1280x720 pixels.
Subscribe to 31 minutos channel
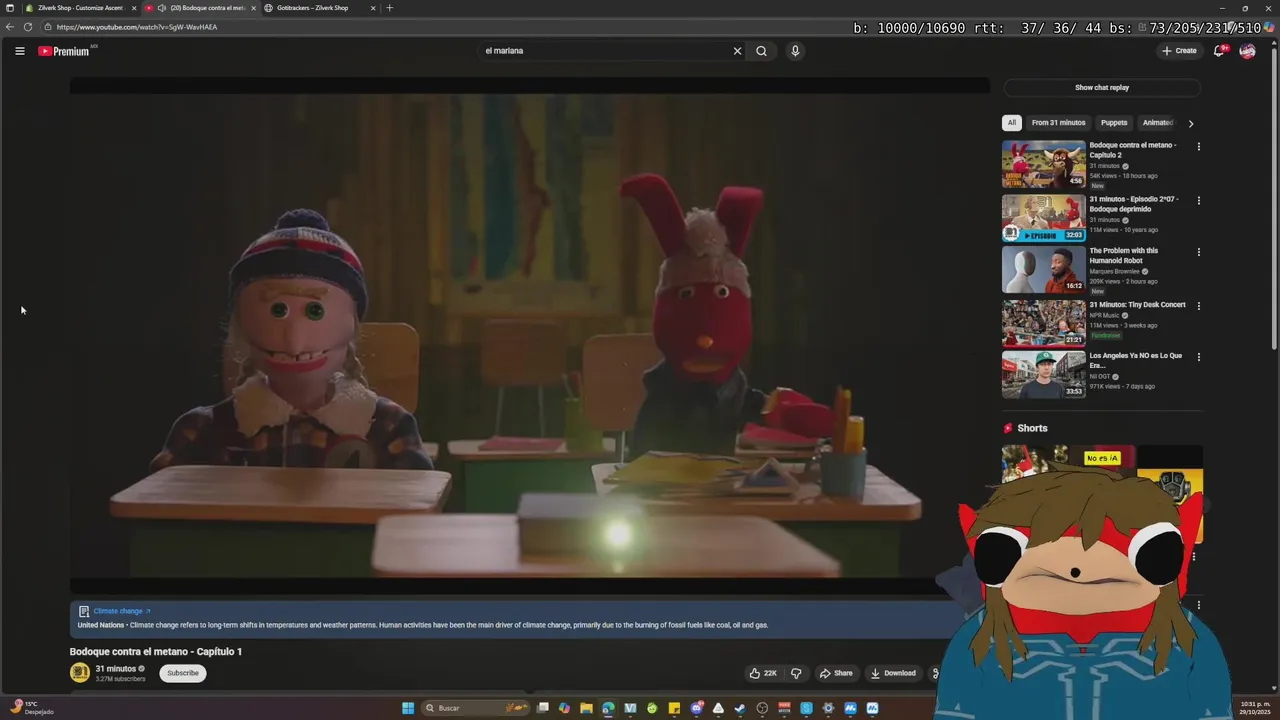pos(183,673)
